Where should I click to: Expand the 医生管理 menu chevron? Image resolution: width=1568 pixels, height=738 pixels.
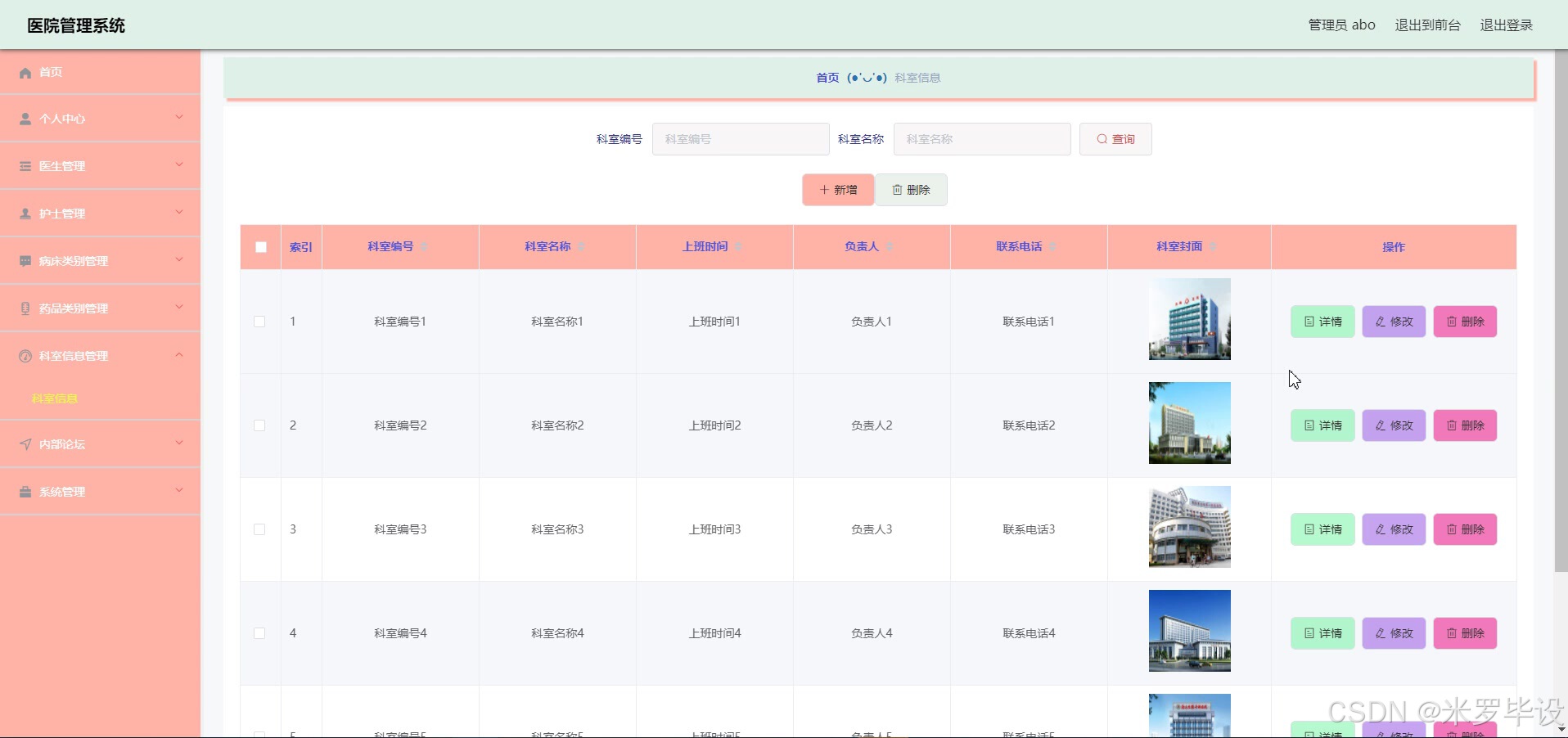(179, 165)
